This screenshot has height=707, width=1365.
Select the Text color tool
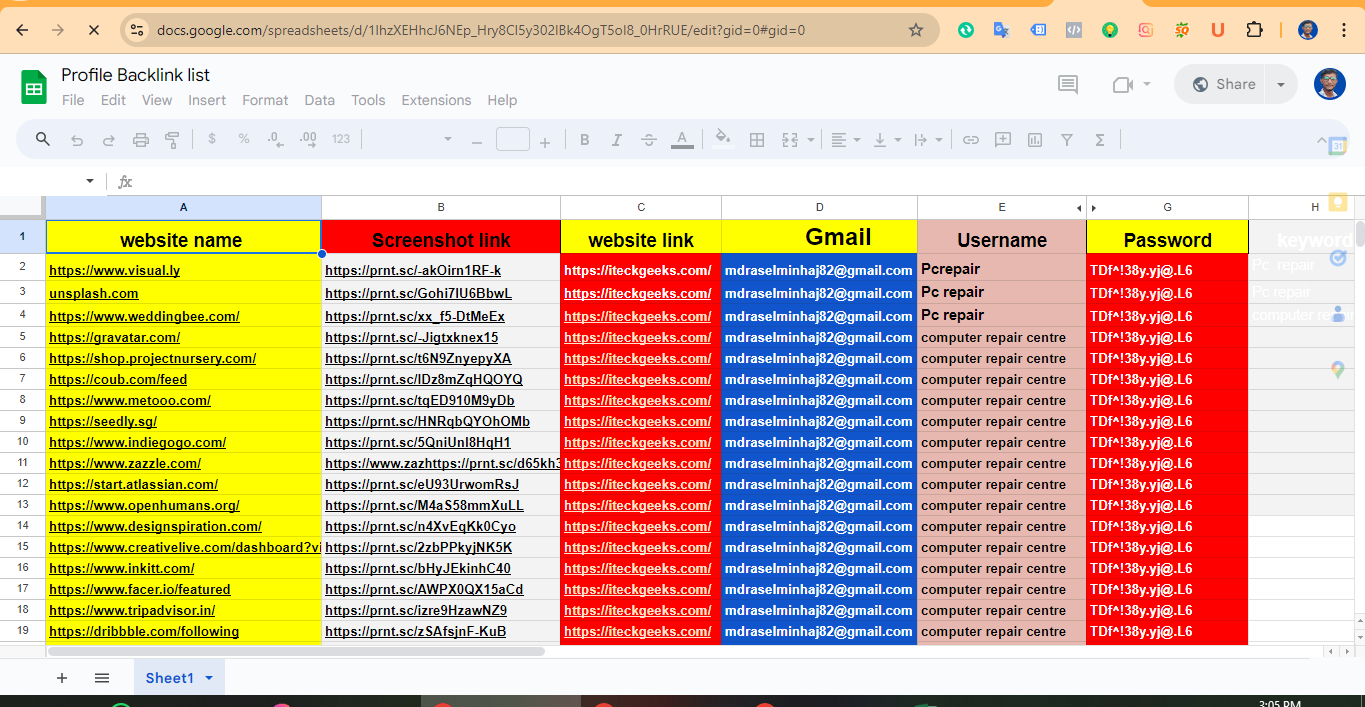point(682,139)
